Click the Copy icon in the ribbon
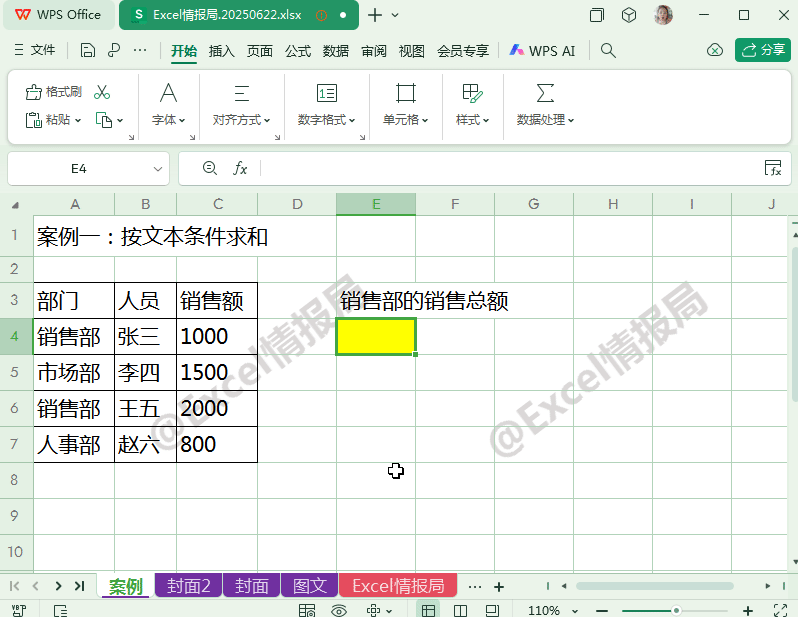This screenshot has height=617, width=798. tap(104, 120)
